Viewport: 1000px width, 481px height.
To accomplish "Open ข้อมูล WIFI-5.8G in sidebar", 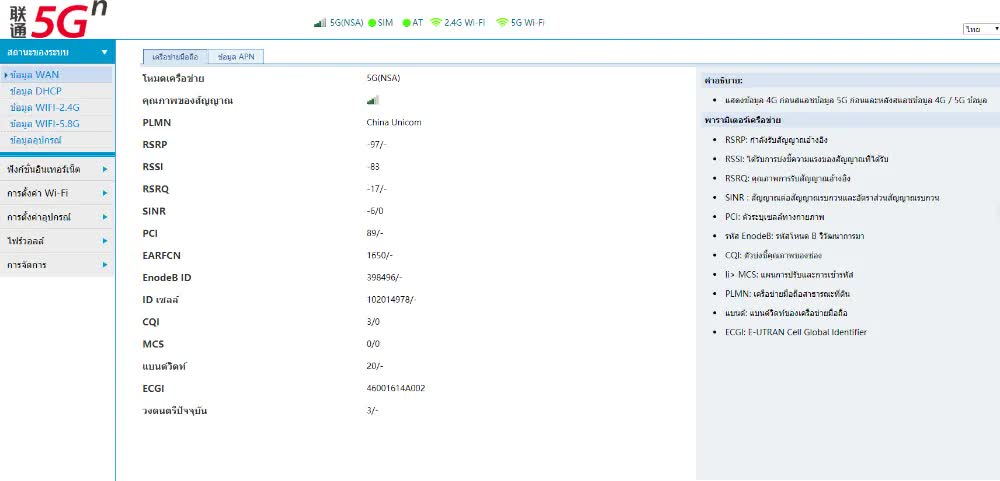I will pyautogui.click(x=45, y=124).
